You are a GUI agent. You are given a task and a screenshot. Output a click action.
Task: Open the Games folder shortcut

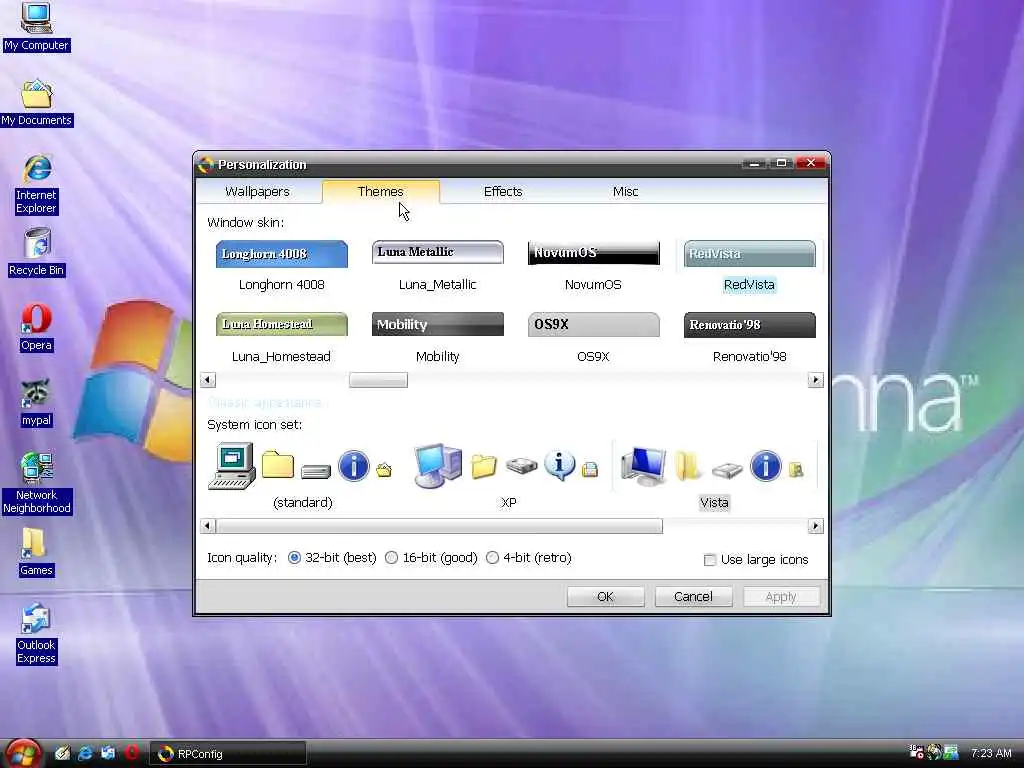[36, 552]
